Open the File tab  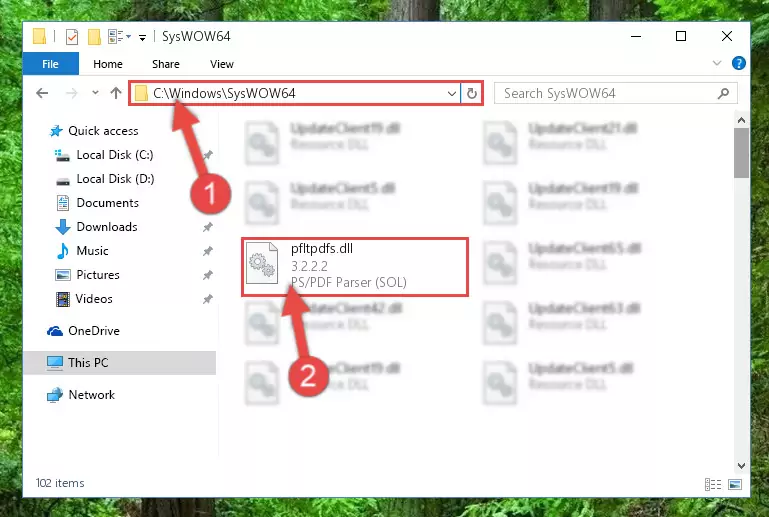51,64
